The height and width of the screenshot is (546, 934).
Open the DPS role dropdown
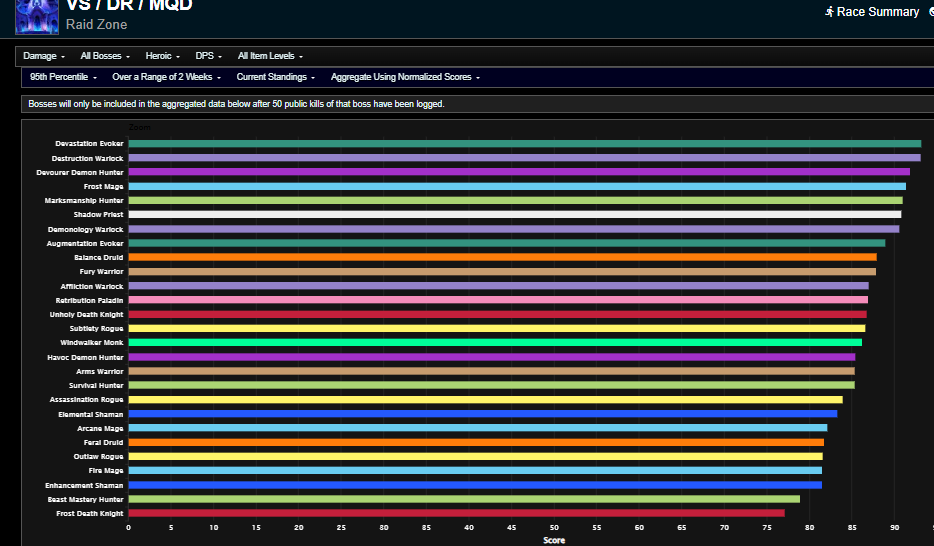tap(208, 56)
